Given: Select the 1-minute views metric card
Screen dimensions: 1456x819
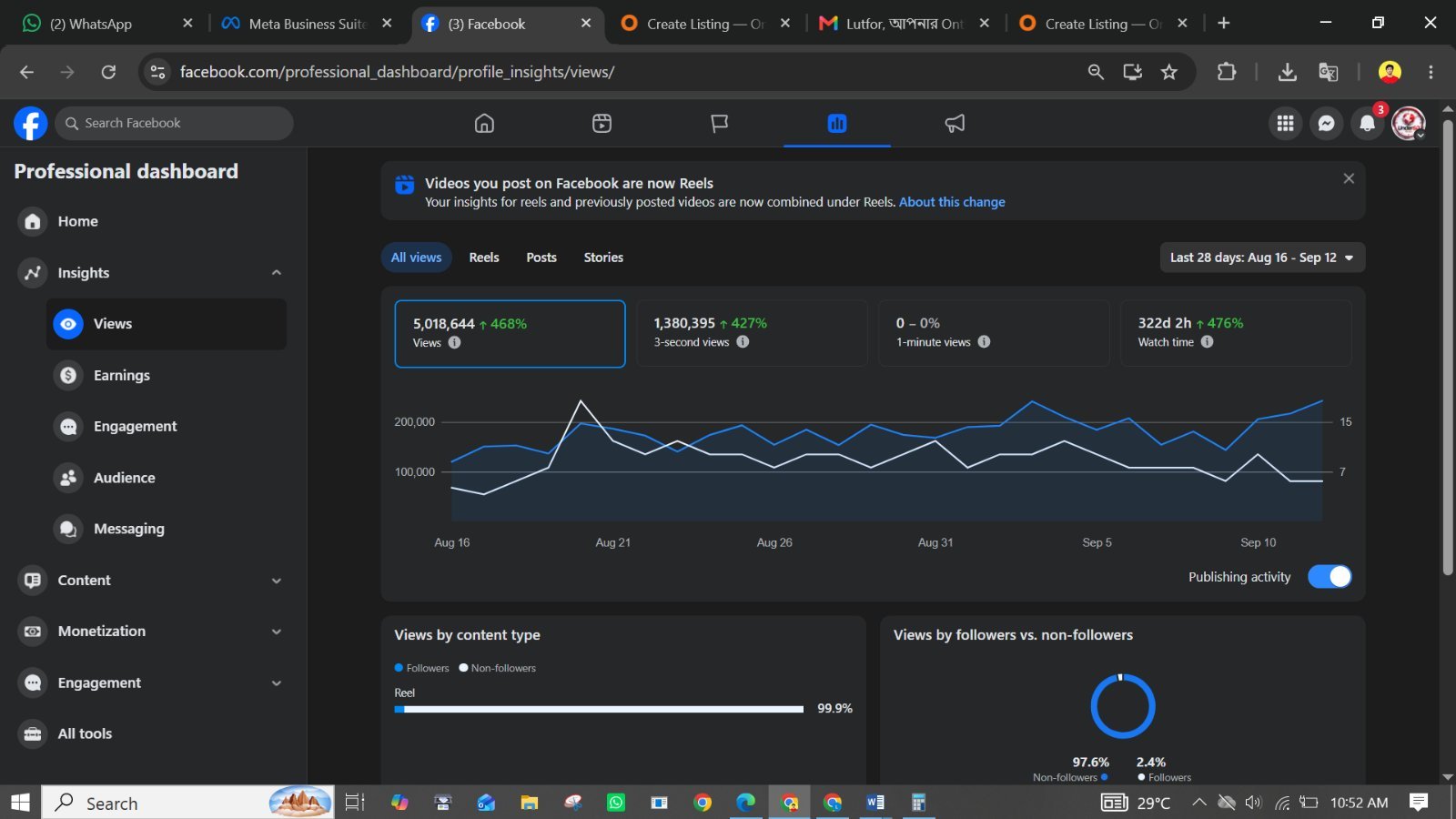Looking at the screenshot, I should coord(994,333).
